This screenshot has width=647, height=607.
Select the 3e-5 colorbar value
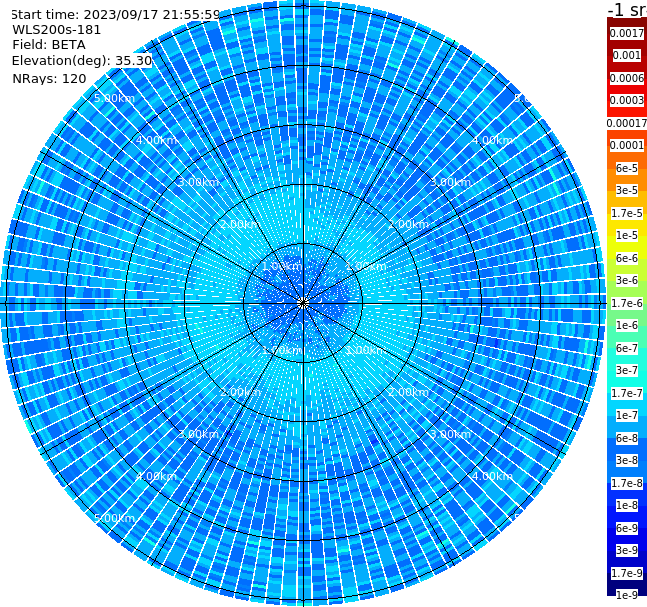point(627,190)
